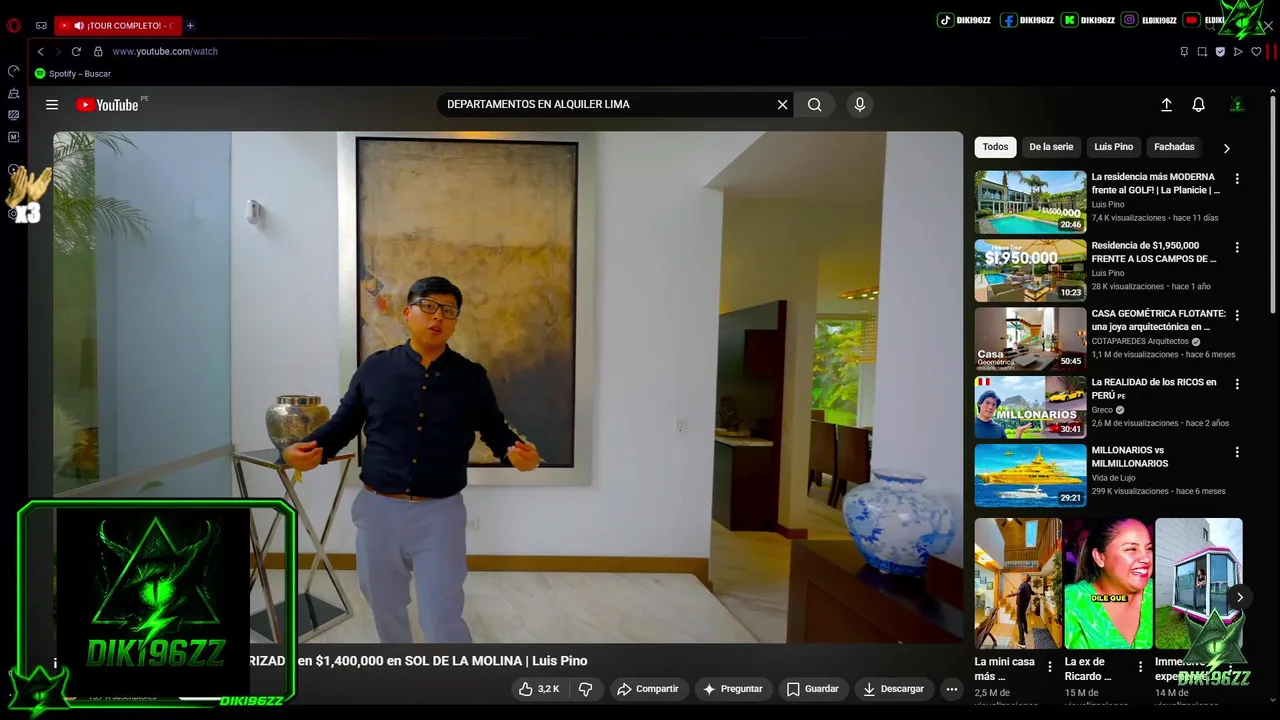Image resolution: width=1280 pixels, height=720 pixels.
Task: Open Spotify – Buscar bookmark
Action: (73, 74)
